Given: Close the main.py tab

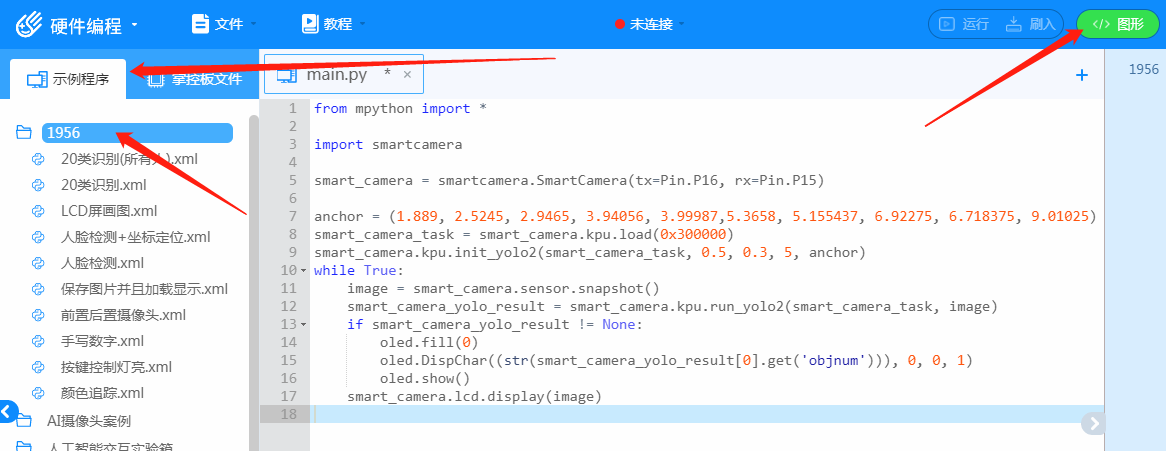Looking at the screenshot, I should [407, 74].
